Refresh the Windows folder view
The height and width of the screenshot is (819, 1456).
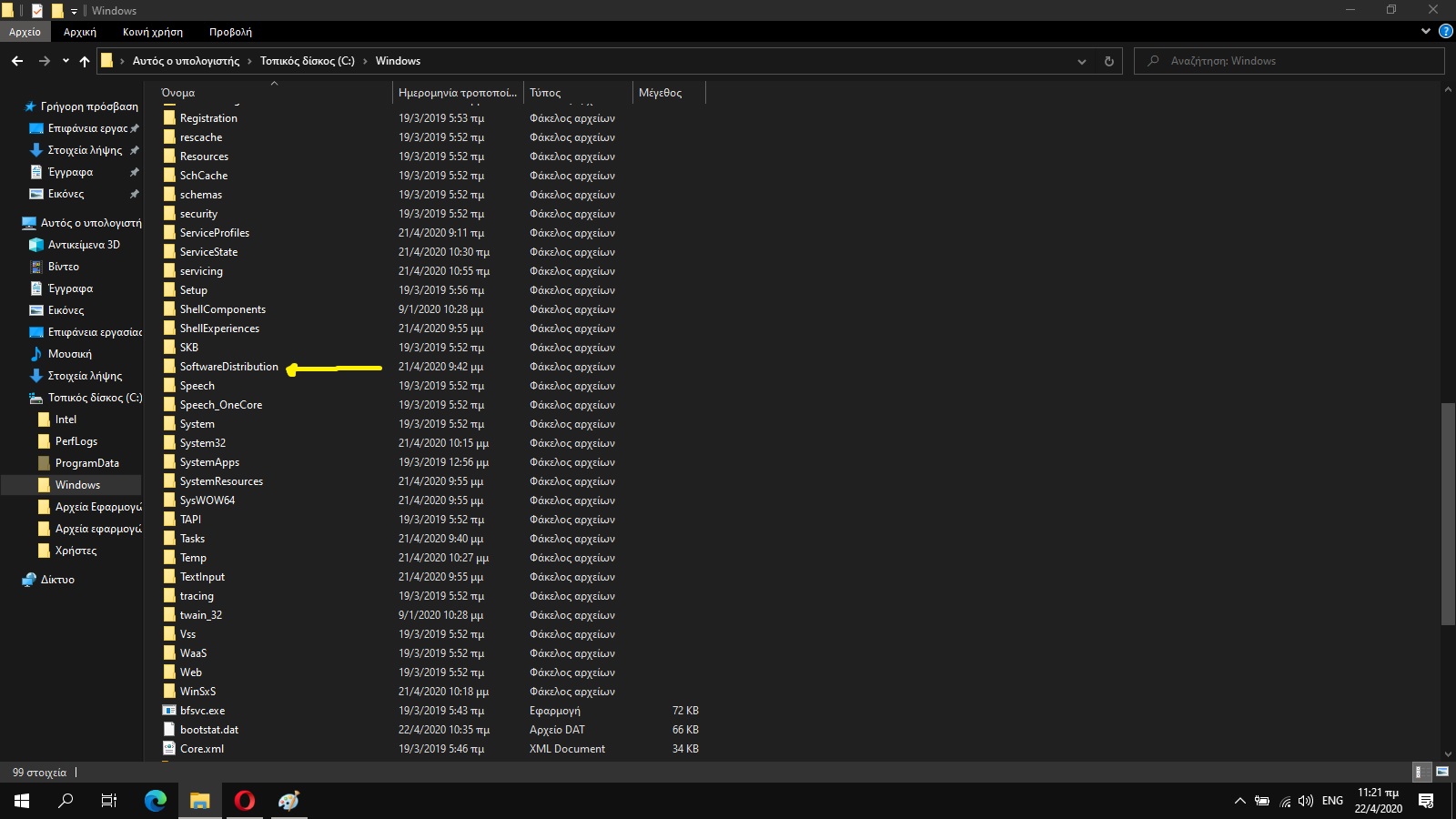[1108, 61]
